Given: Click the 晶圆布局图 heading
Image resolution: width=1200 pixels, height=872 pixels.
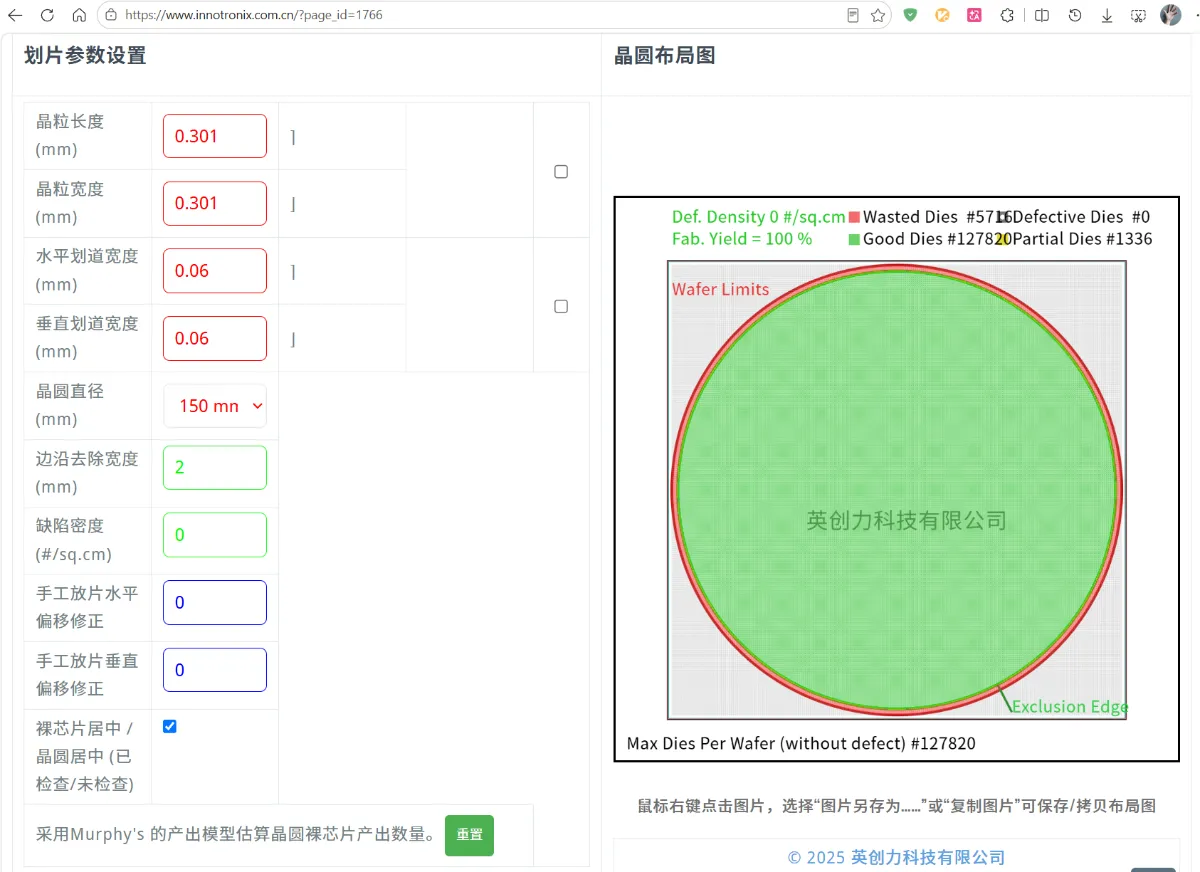Looking at the screenshot, I should pos(664,56).
